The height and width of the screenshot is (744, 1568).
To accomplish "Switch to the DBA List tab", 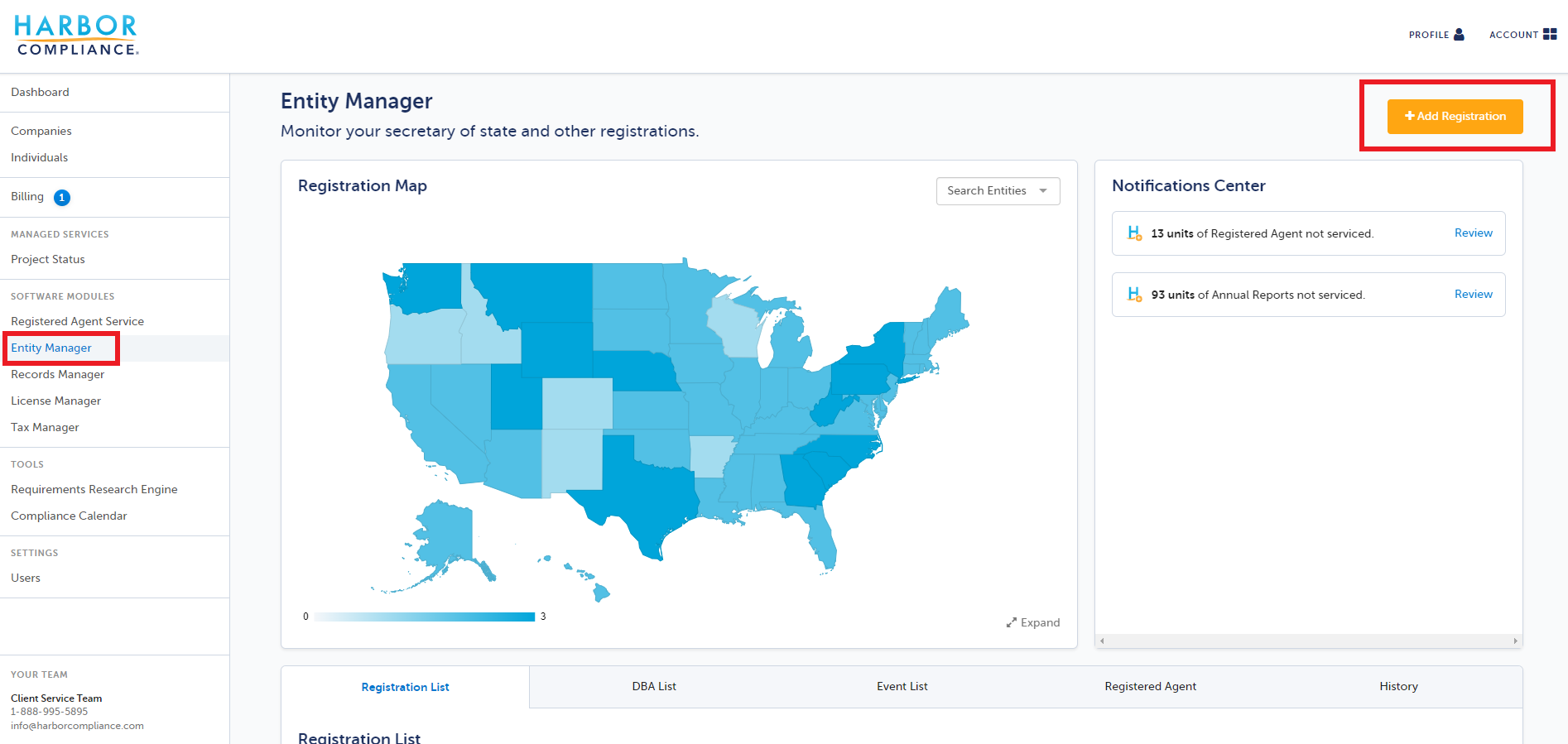I will pos(654,687).
